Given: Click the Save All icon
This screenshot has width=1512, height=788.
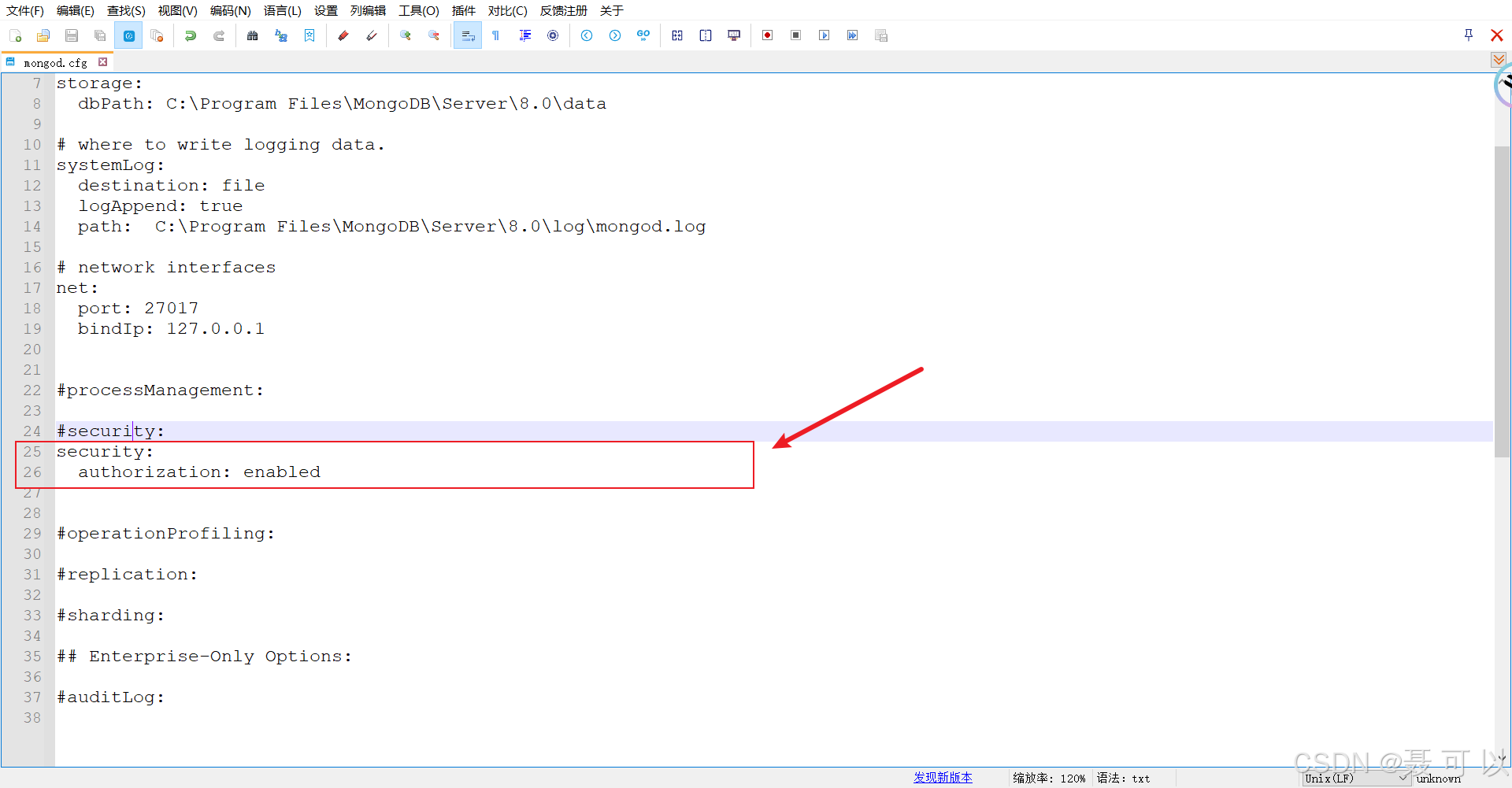Looking at the screenshot, I should tap(100, 35).
